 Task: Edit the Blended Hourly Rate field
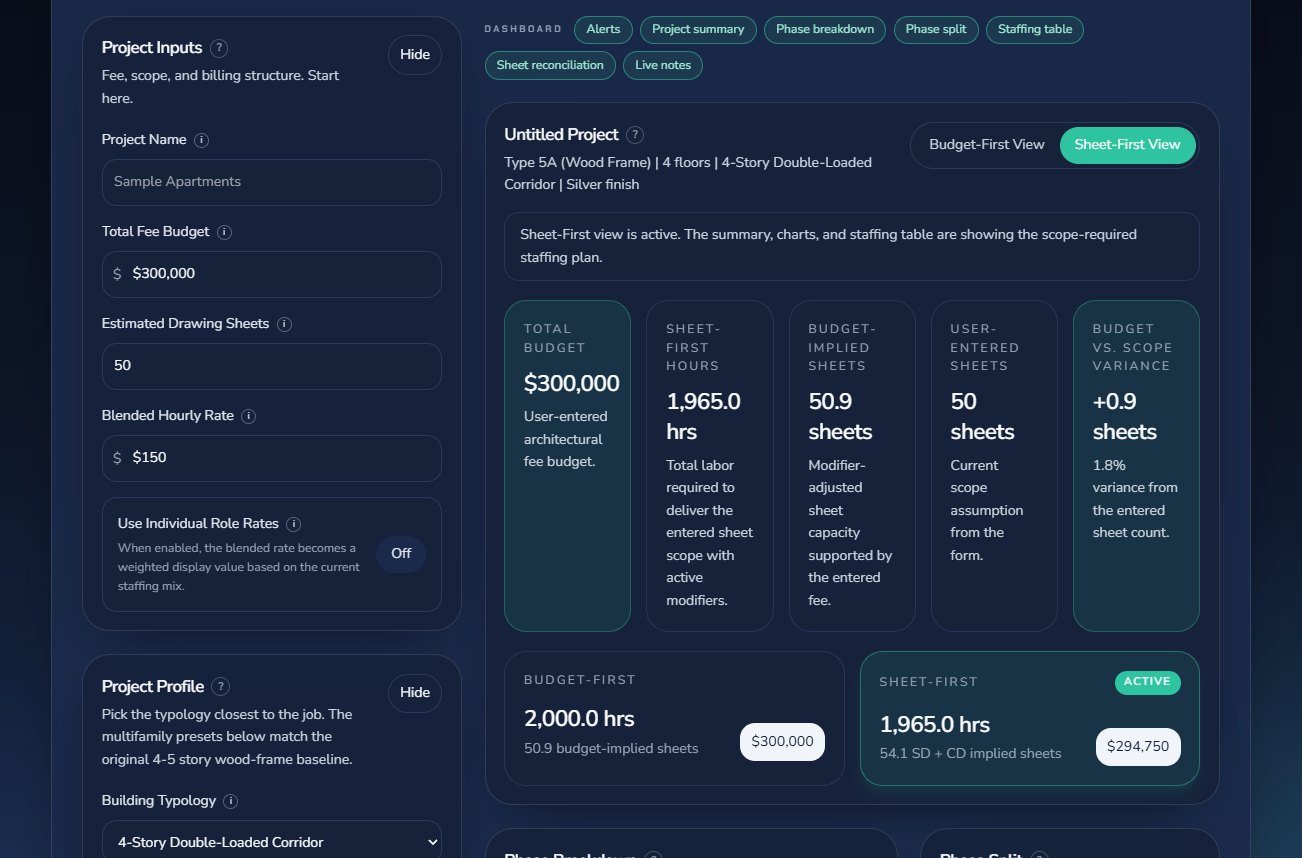(x=272, y=458)
